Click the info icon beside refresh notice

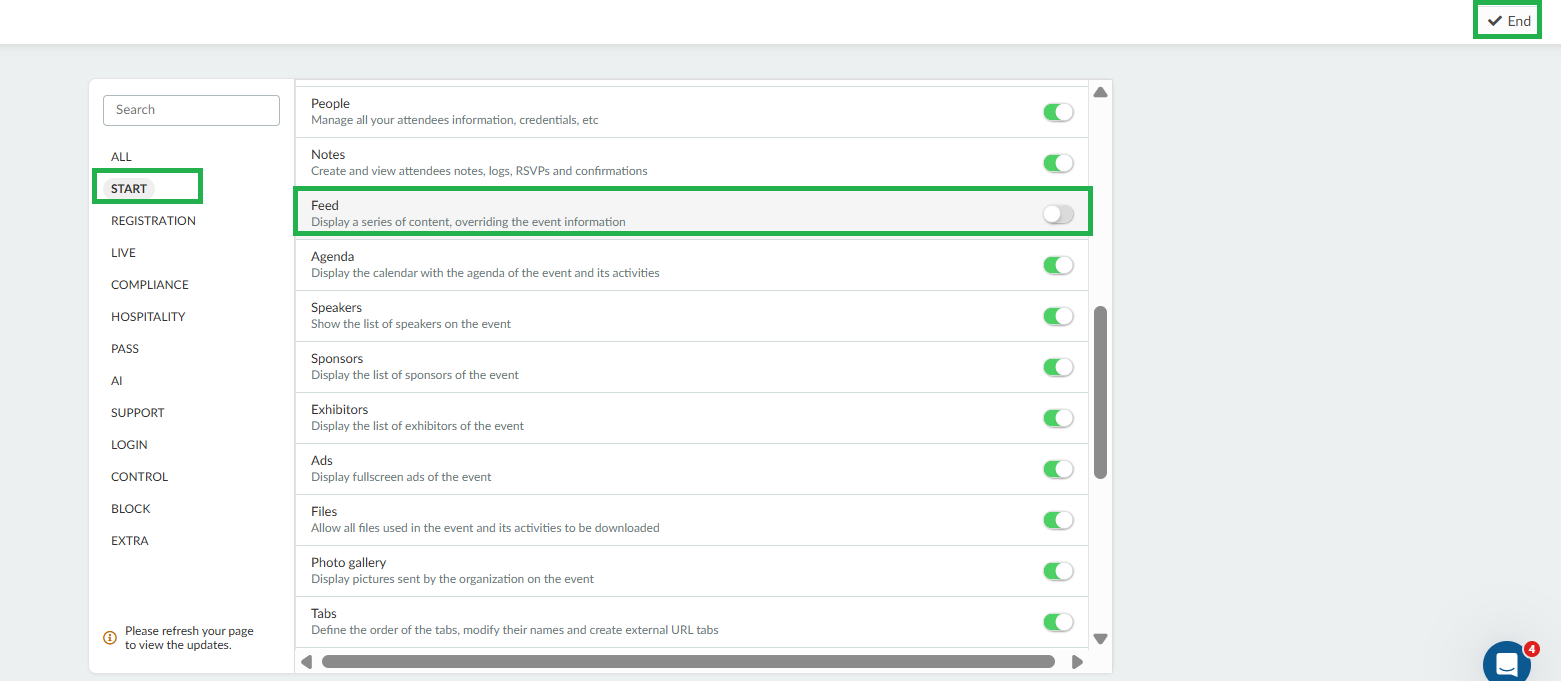coord(110,637)
